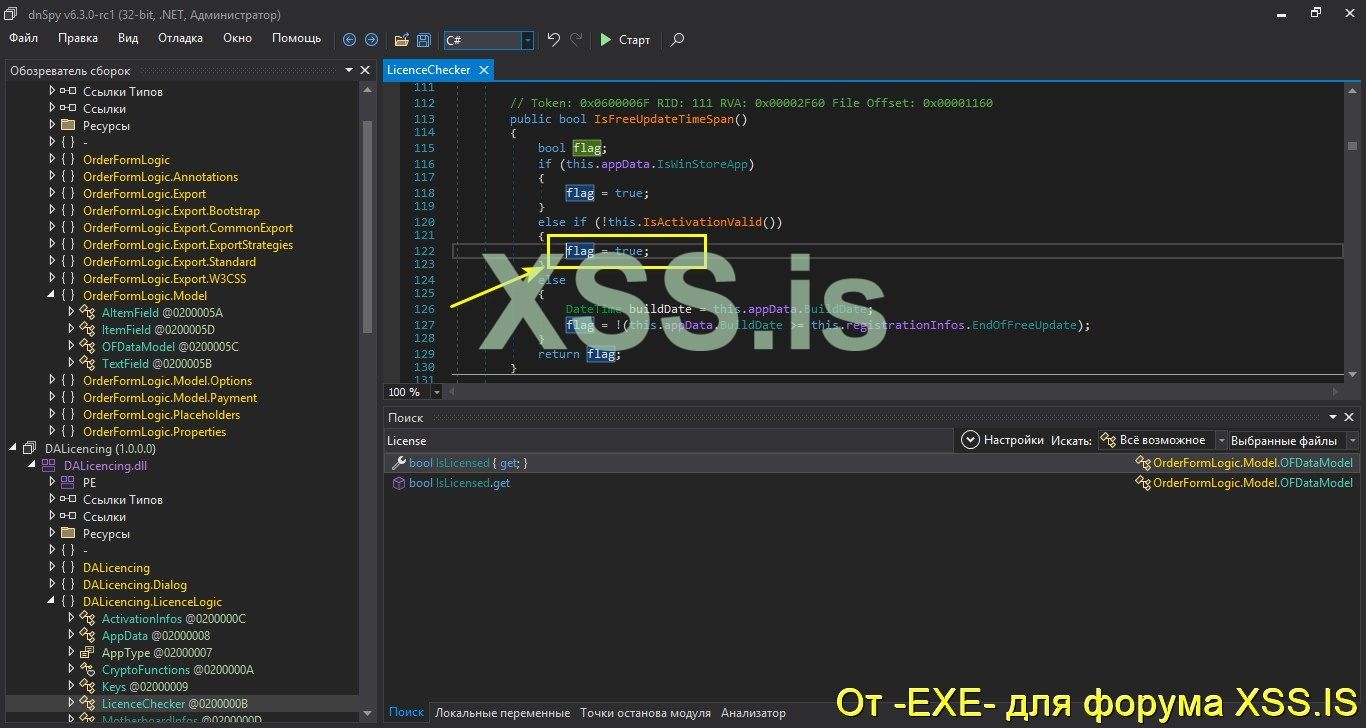
Task: Click the Save module disk icon
Action: coord(423,40)
